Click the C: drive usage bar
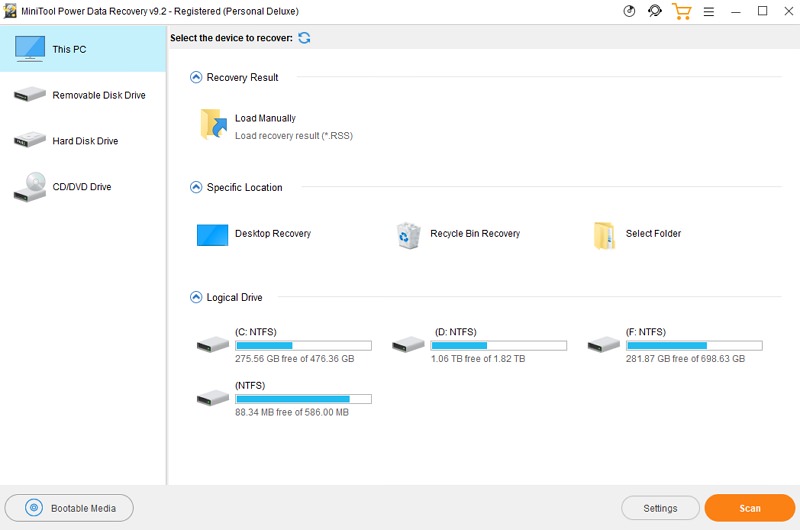The height and width of the screenshot is (530, 800). [x=304, y=345]
